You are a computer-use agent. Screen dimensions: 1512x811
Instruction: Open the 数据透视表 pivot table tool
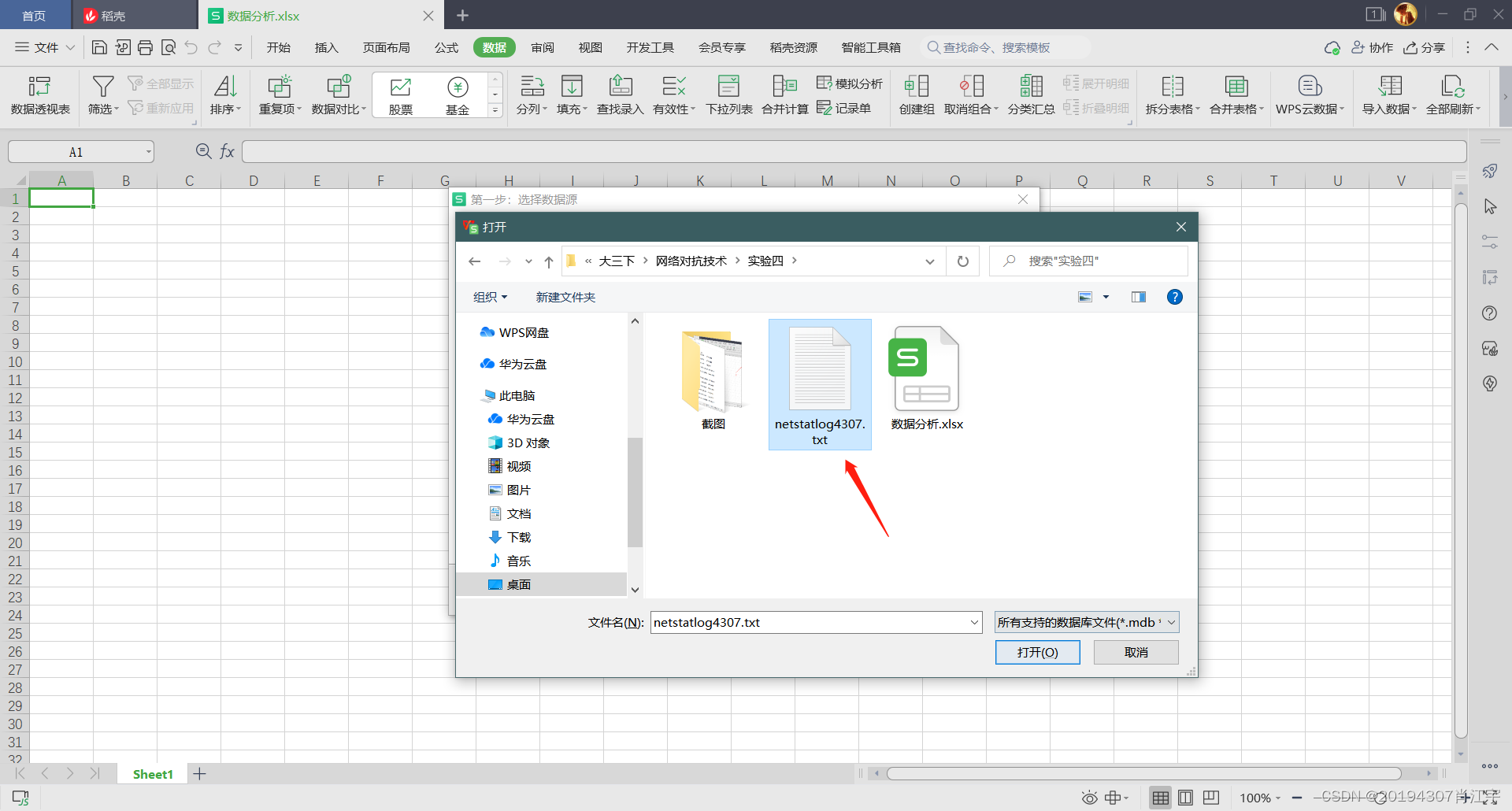[40, 94]
